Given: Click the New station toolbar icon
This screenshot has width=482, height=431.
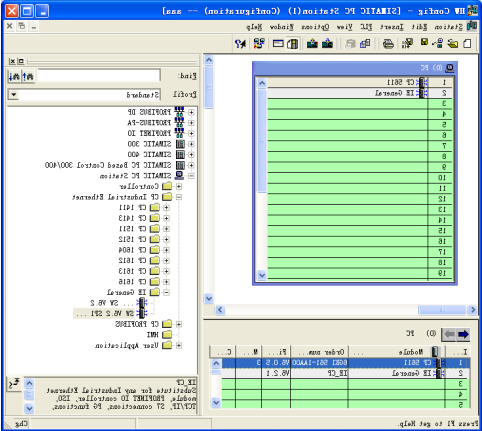Looking at the screenshot, I should [x=467, y=44].
